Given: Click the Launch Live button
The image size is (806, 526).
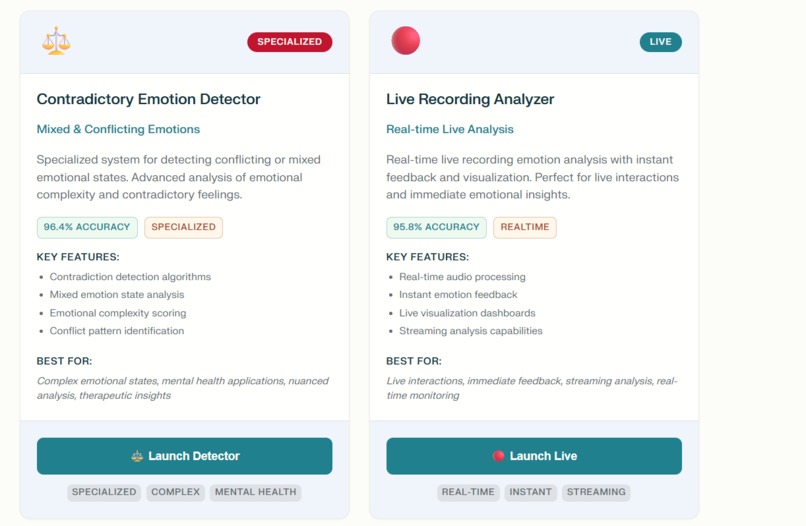Looking at the screenshot, I should pos(534,456).
